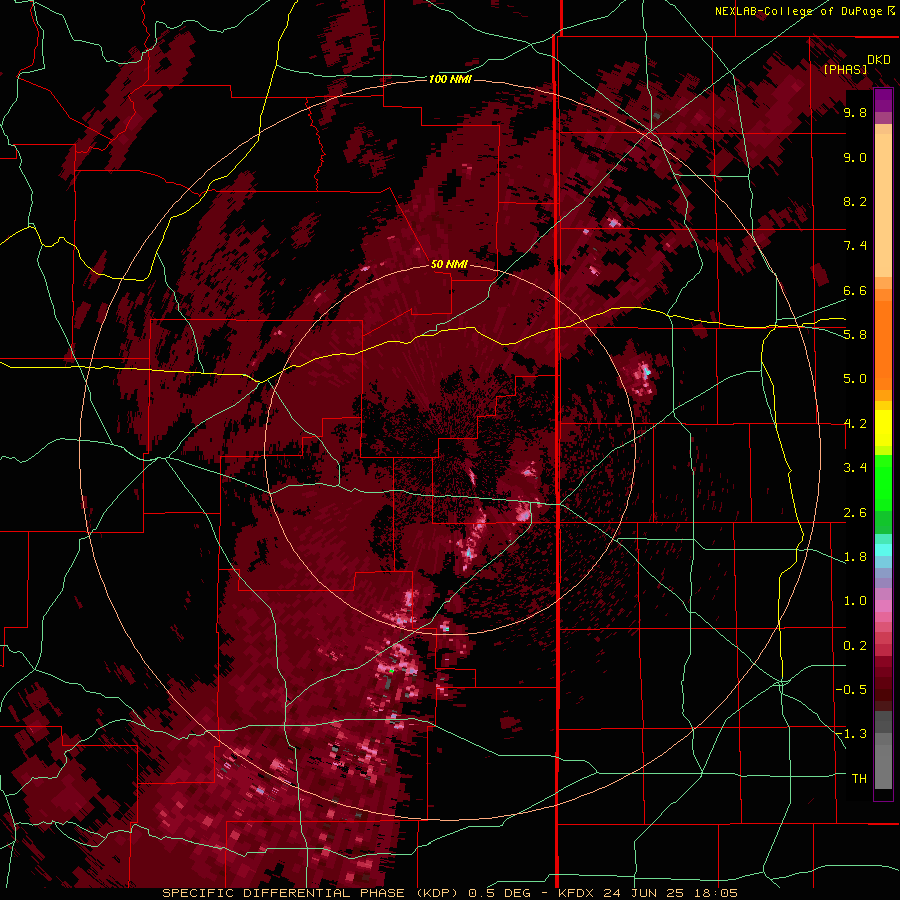Click the 8.2 value on the scale
Screen dimensions: 900x900
tap(855, 201)
